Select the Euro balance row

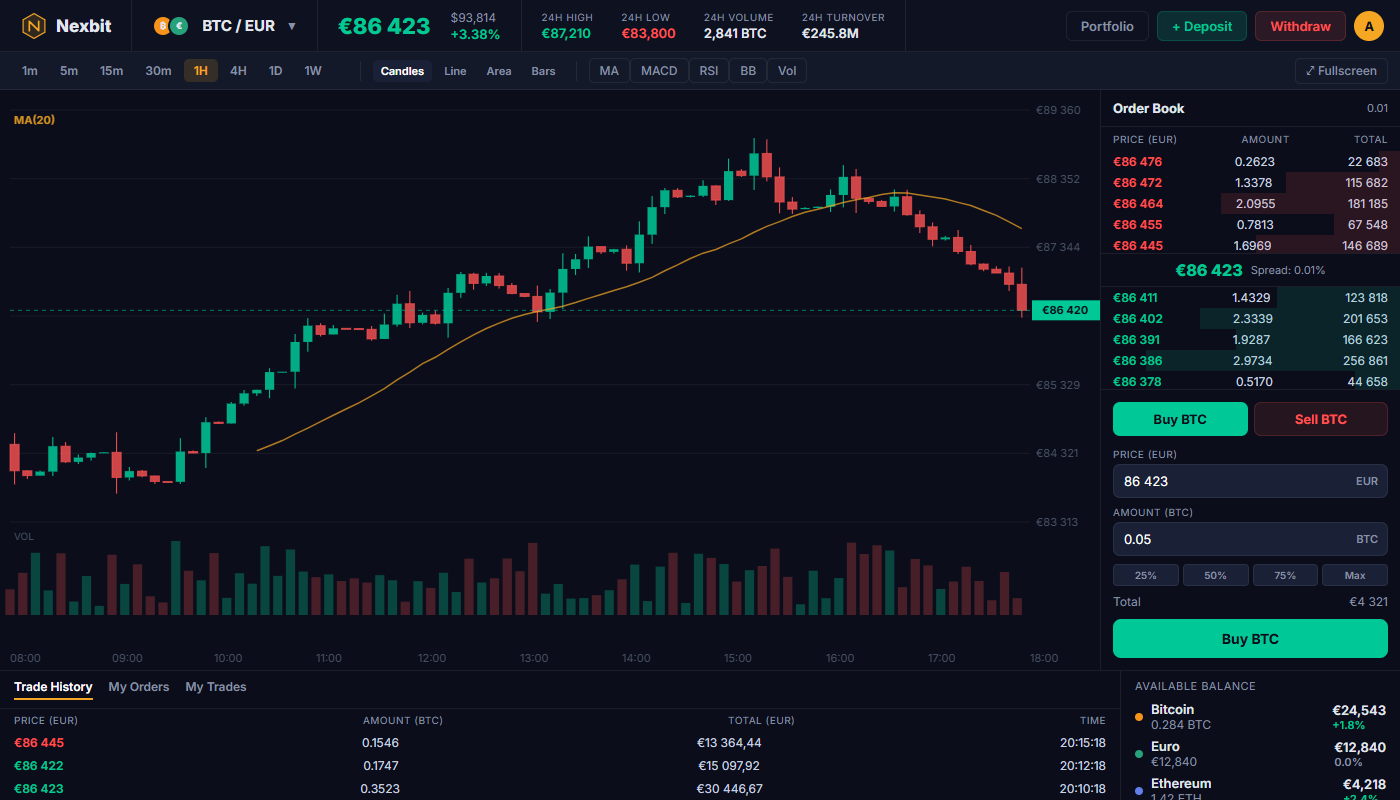click(x=1261, y=754)
